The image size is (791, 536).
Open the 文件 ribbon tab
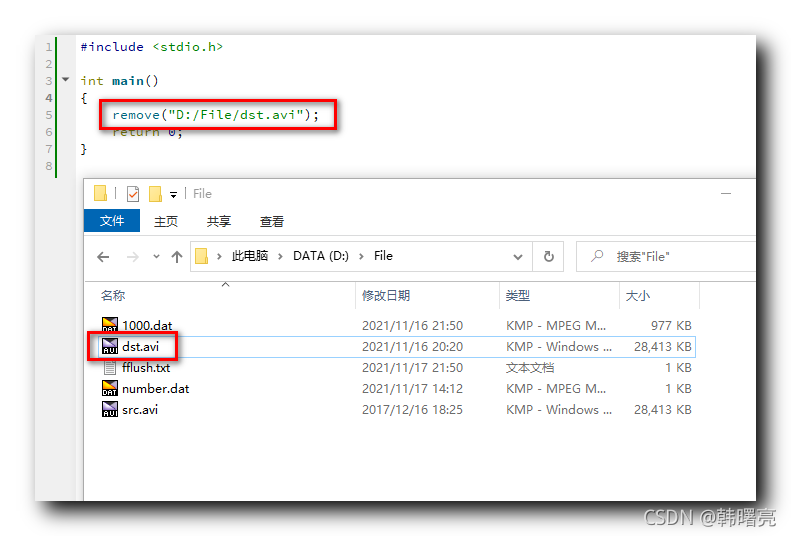[x=111, y=220]
